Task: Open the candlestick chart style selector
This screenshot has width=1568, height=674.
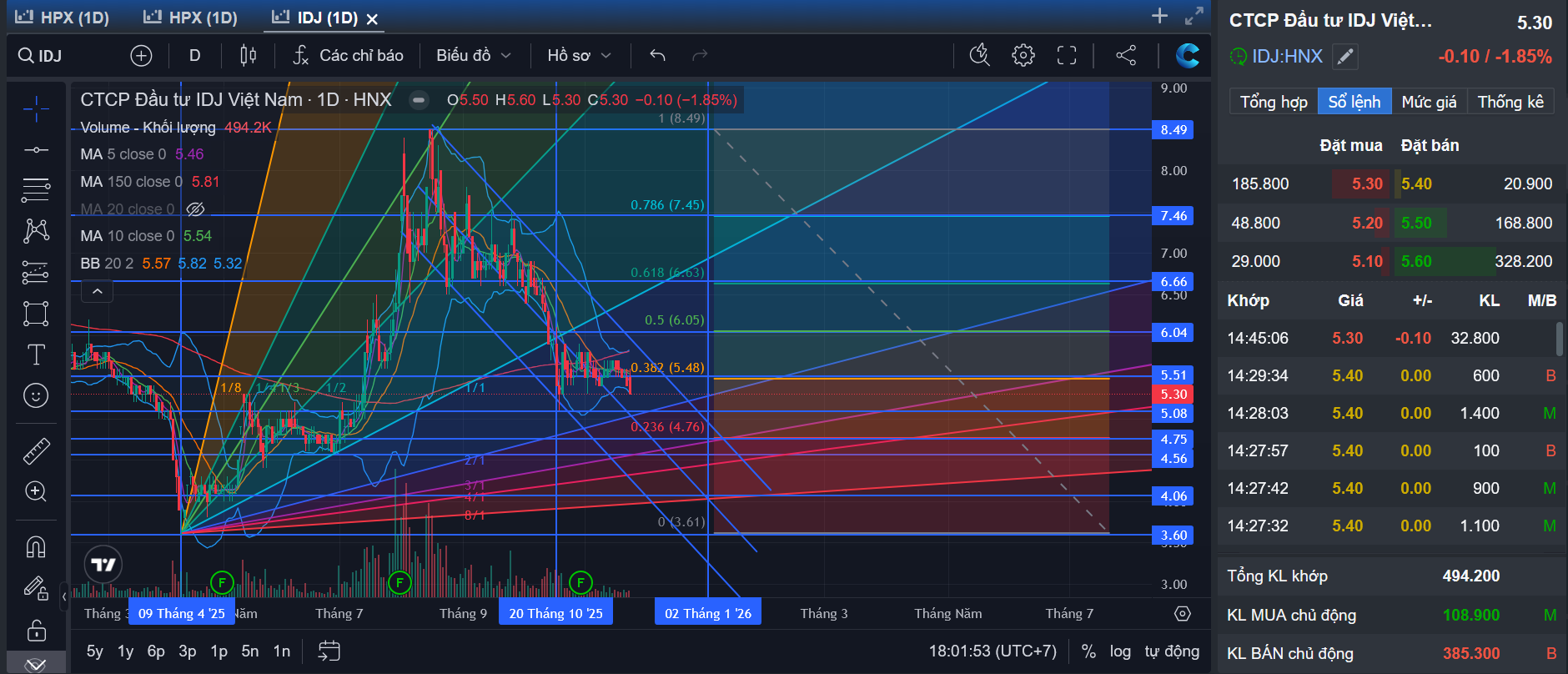Action: click(x=248, y=56)
